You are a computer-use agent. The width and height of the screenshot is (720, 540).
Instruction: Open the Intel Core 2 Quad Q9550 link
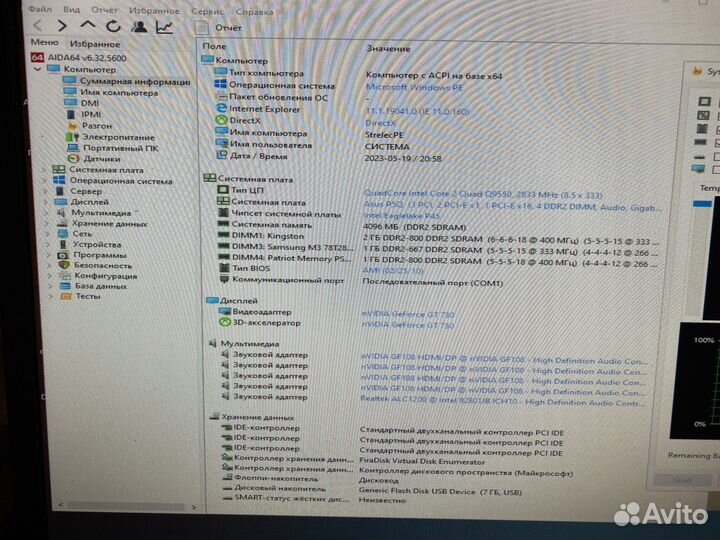coord(483,194)
